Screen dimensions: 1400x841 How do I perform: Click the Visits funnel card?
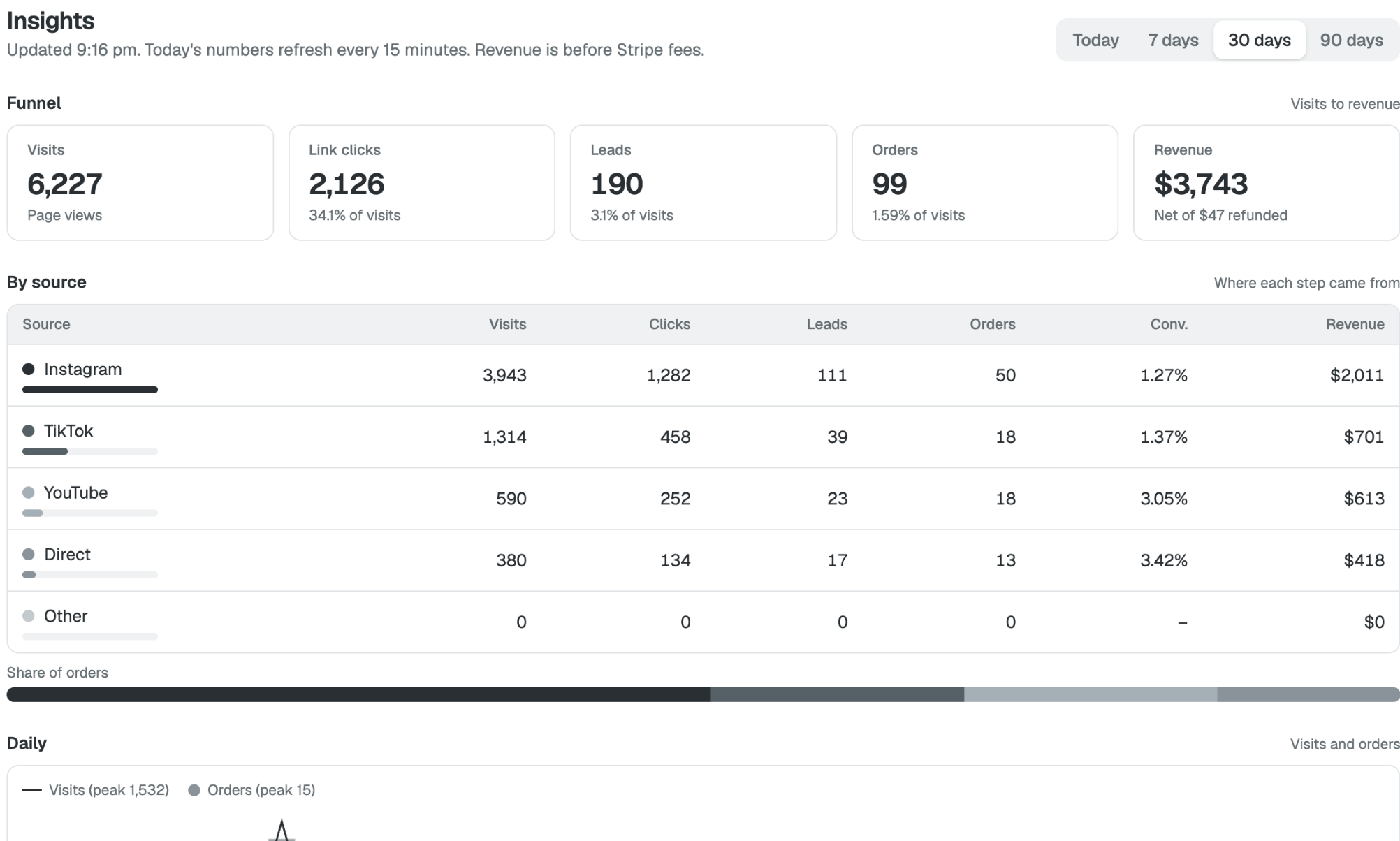point(140,183)
